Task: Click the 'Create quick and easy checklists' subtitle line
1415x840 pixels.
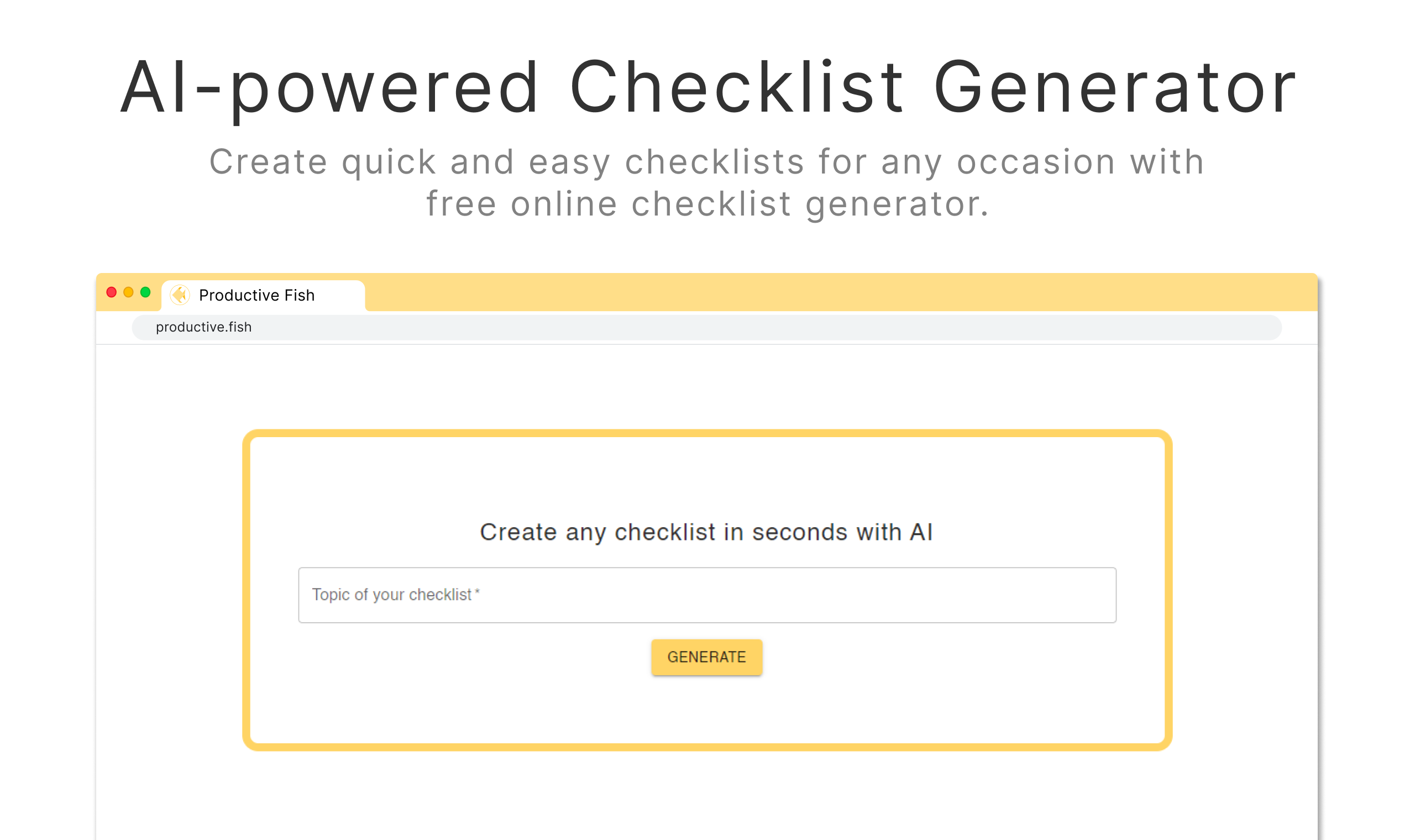Action: coord(706,162)
